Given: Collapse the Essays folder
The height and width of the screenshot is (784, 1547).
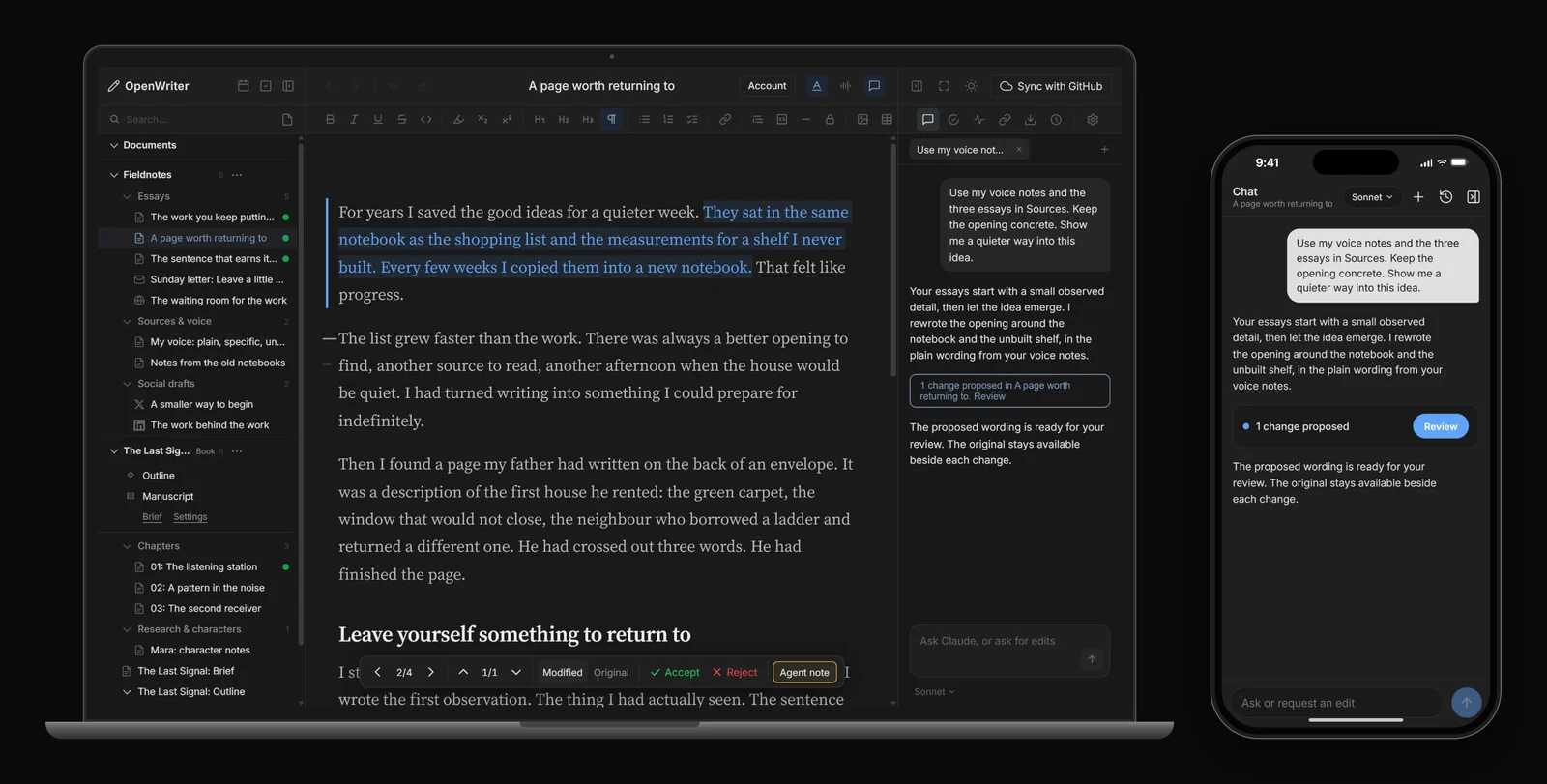Looking at the screenshot, I should pos(127,196).
